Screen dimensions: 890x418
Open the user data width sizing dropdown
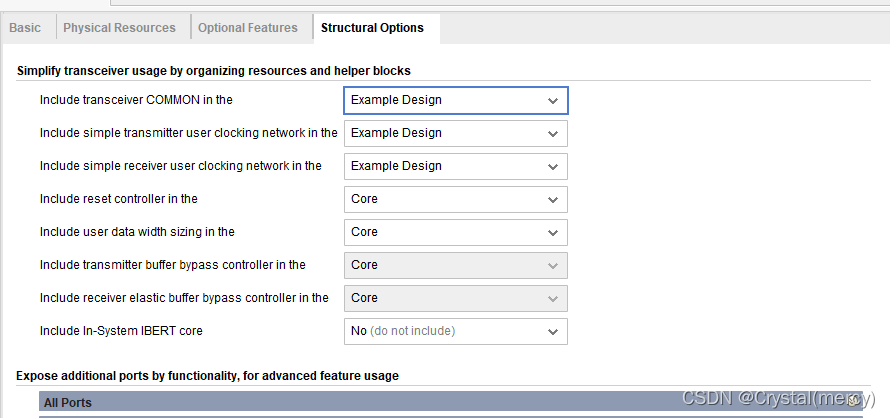click(x=455, y=232)
